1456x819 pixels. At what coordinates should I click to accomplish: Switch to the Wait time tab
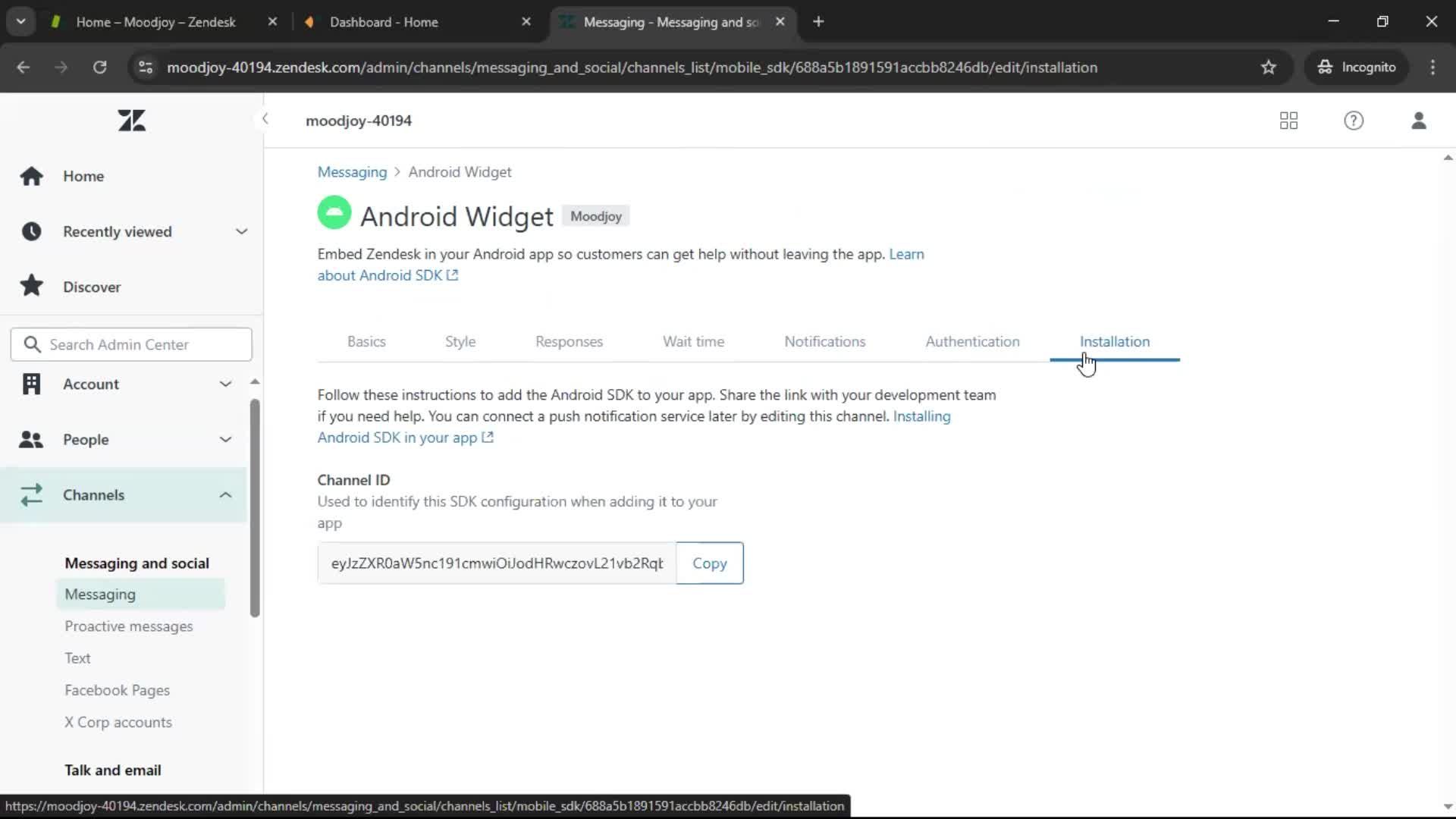click(x=693, y=341)
